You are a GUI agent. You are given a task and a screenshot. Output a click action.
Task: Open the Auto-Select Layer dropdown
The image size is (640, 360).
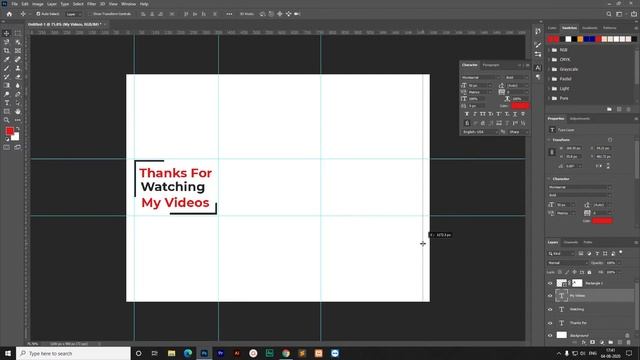coord(74,14)
